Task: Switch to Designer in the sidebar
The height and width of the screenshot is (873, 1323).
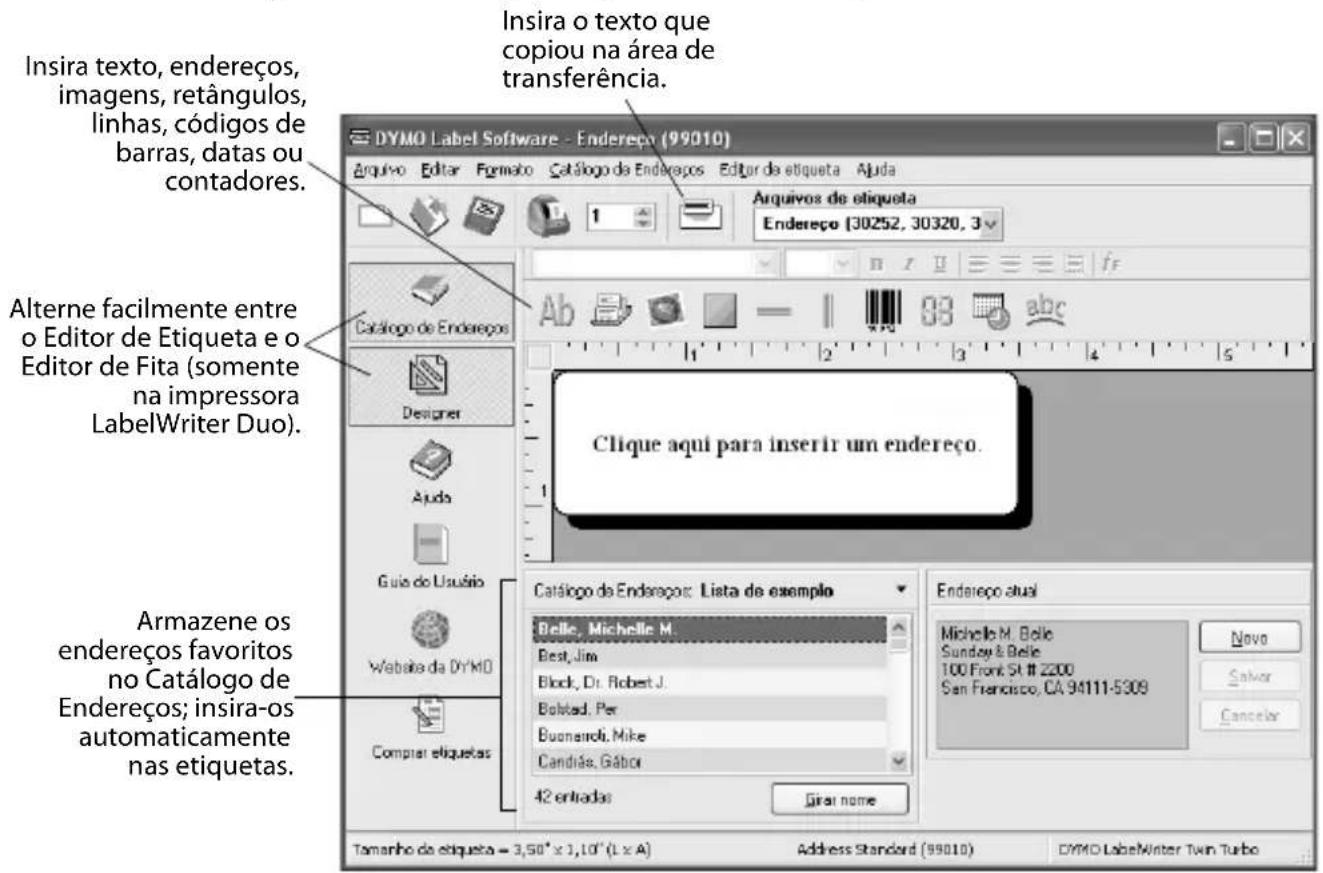Action: (x=431, y=384)
